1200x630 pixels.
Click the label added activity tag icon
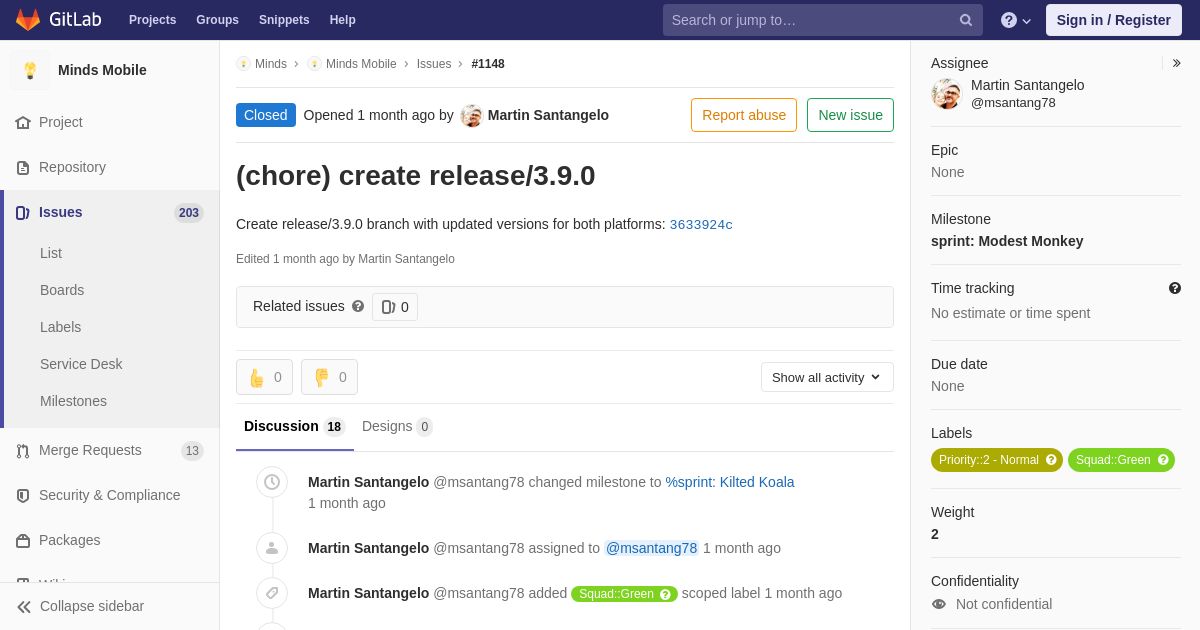tap(272, 593)
